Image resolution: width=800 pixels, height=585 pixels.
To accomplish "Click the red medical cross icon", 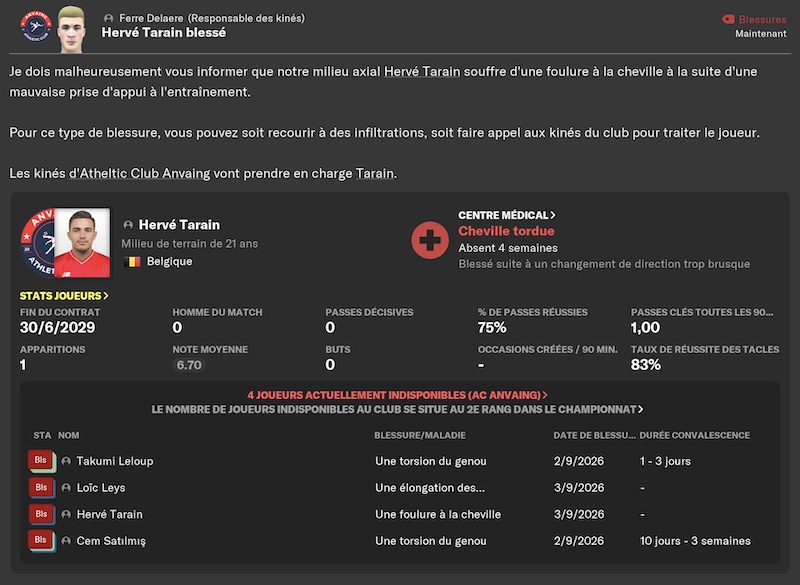I will pos(430,240).
